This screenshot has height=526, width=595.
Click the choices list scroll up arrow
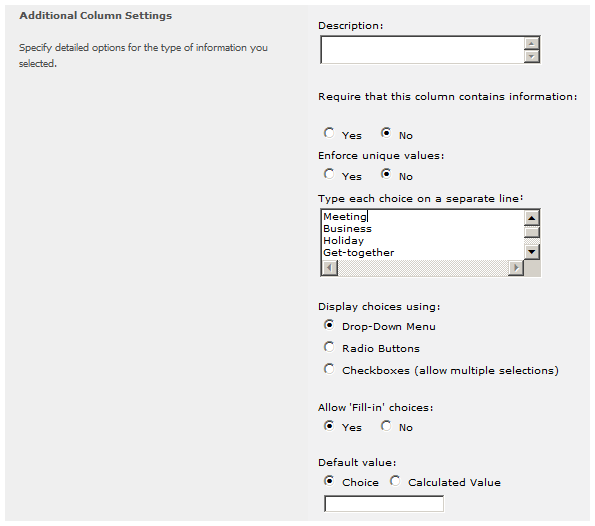coord(532,218)
